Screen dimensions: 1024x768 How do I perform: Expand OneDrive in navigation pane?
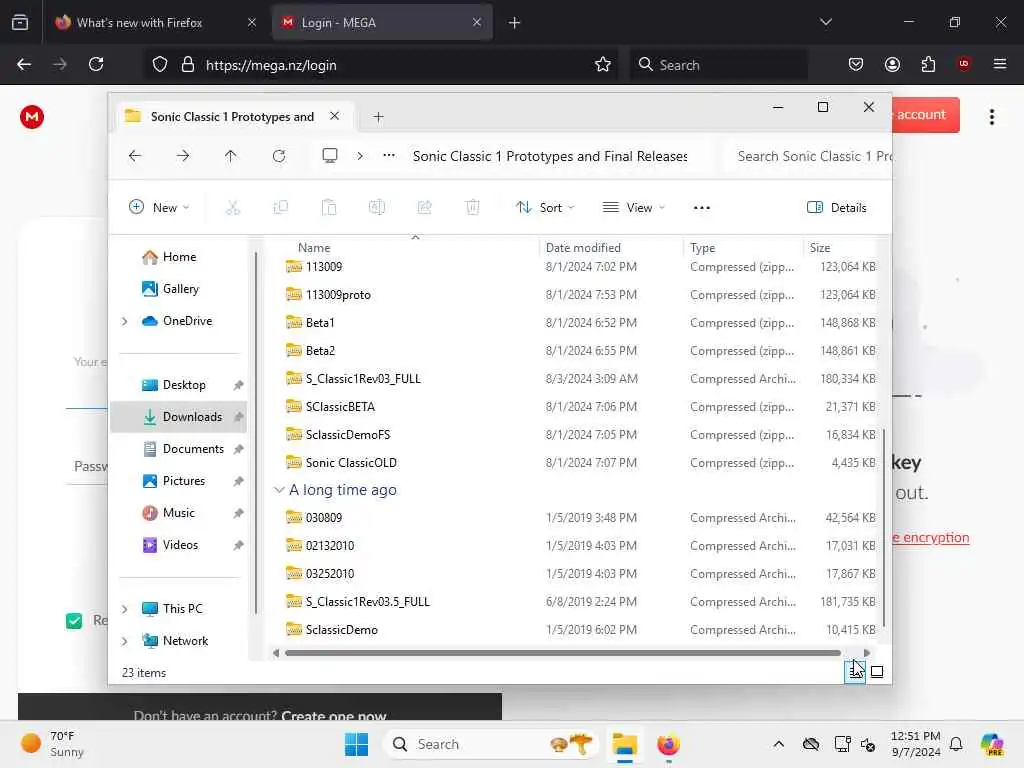(x=124, y=321)
